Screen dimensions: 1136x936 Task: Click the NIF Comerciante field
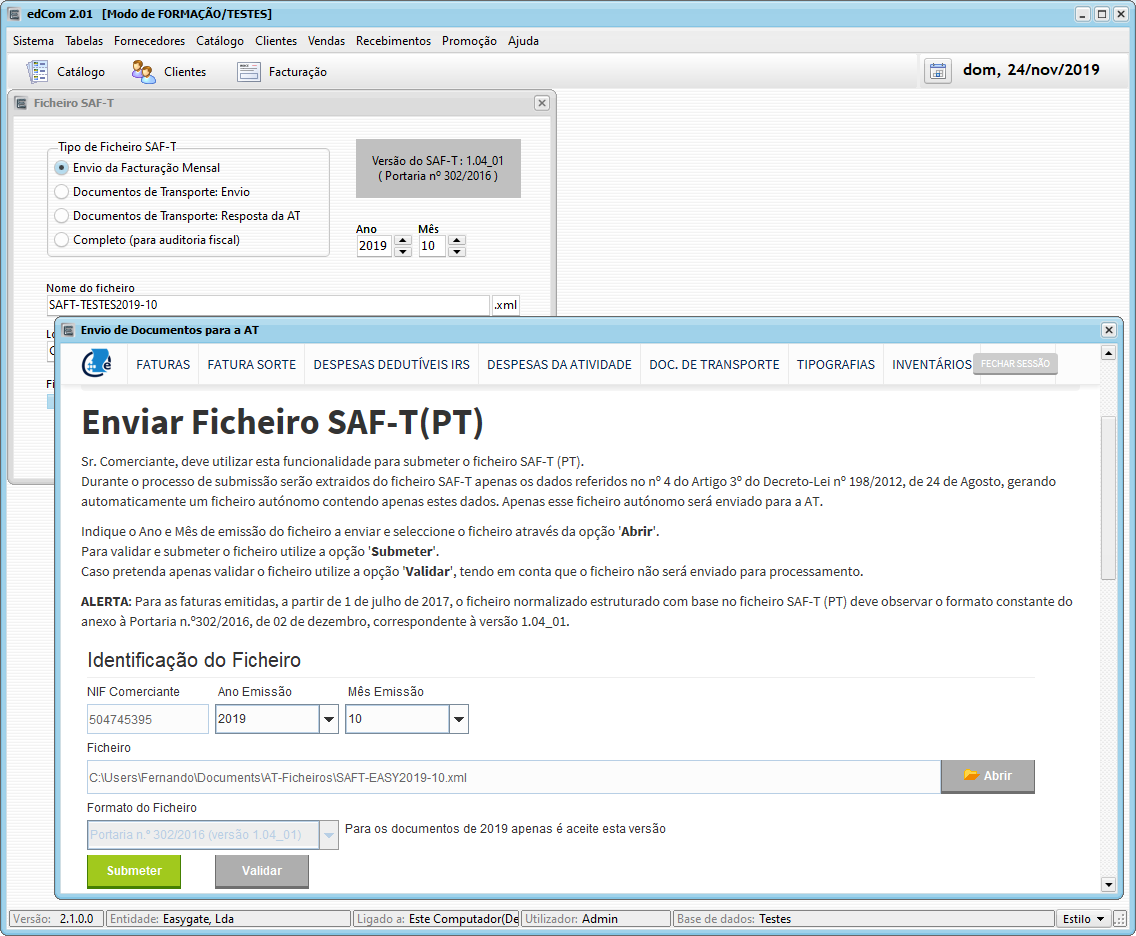(x=148, y=719)
